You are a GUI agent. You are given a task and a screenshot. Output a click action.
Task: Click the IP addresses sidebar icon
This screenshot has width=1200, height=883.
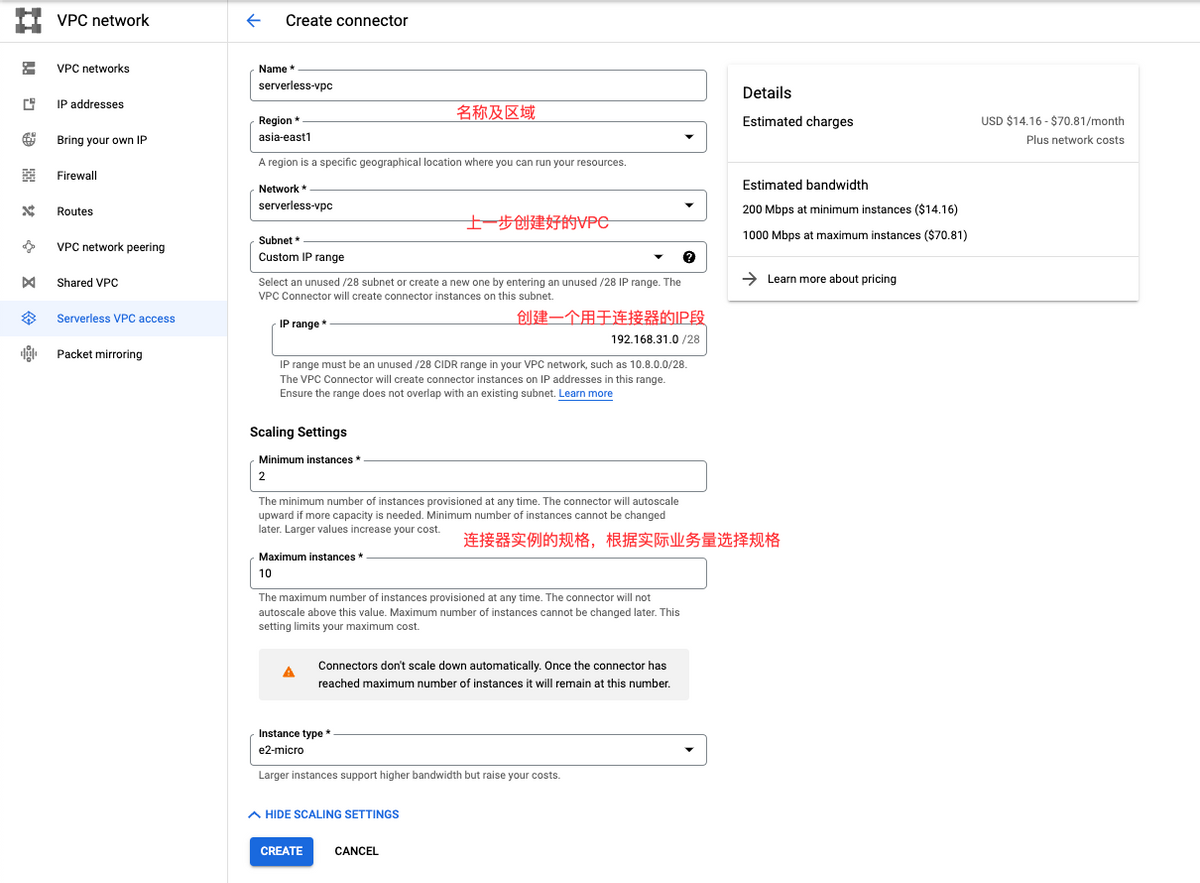[x=29, y=104]
